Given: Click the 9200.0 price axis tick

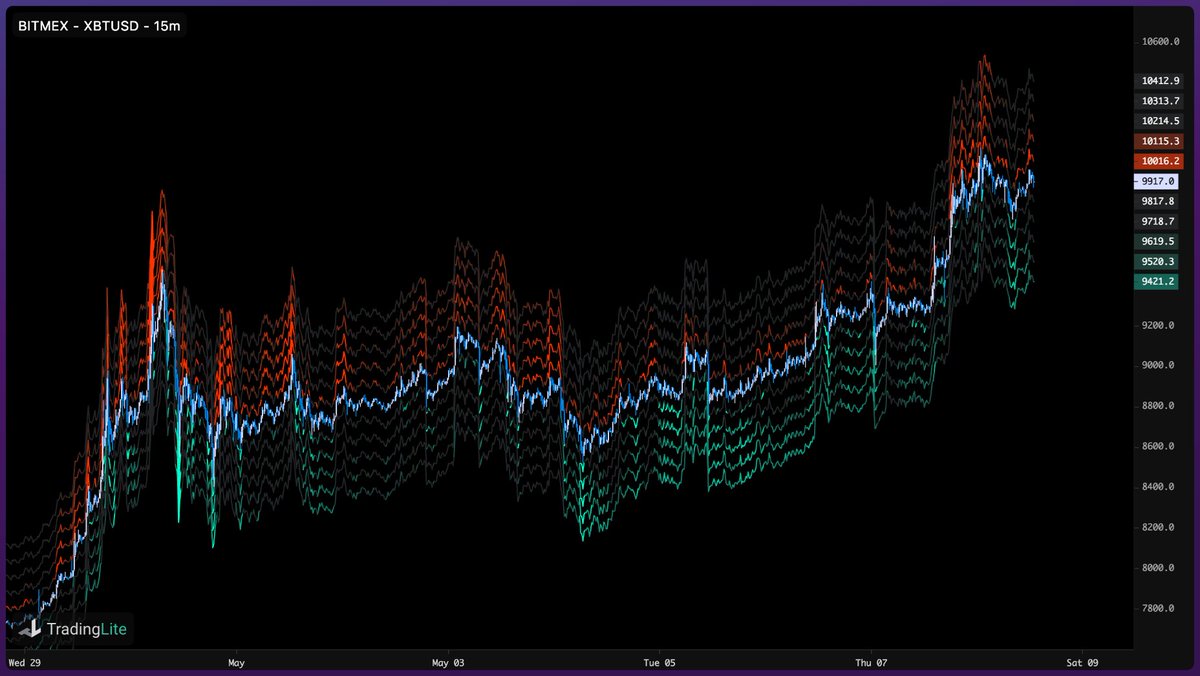Looking at the screenshot, I should pos(1159,326).
